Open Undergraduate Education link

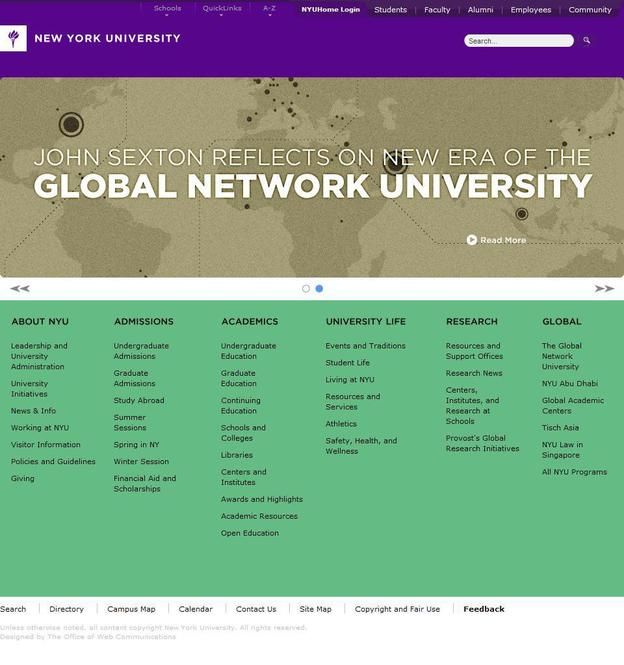(x=248, y=351)
